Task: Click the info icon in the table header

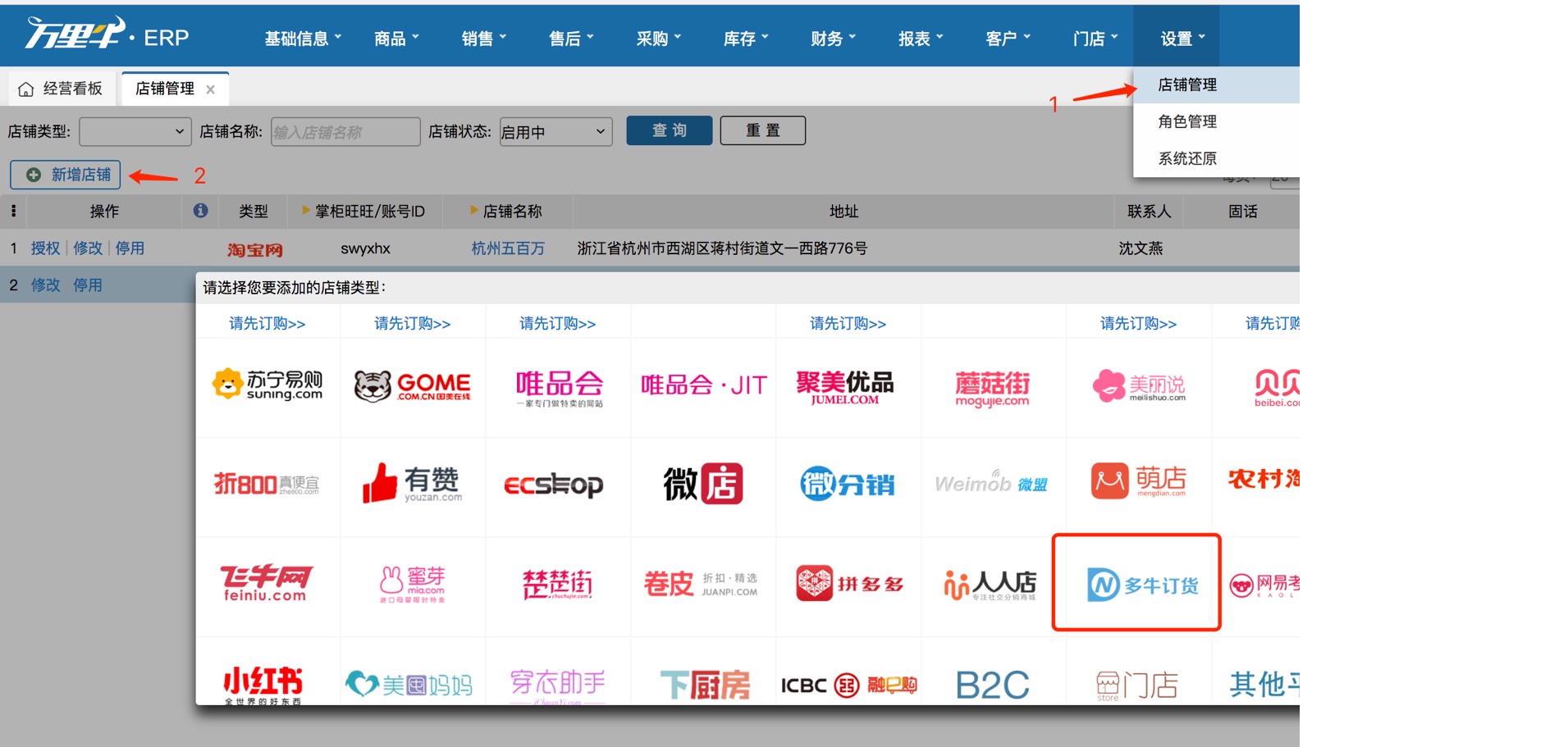Action: [201, 211]
